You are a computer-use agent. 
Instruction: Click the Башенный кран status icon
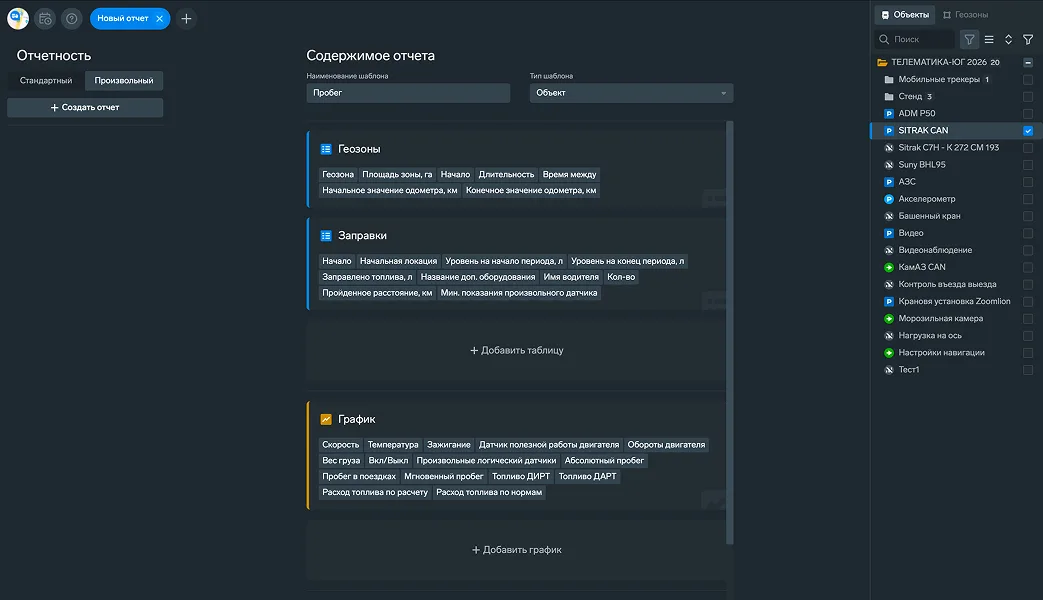(x=889, y=216)
